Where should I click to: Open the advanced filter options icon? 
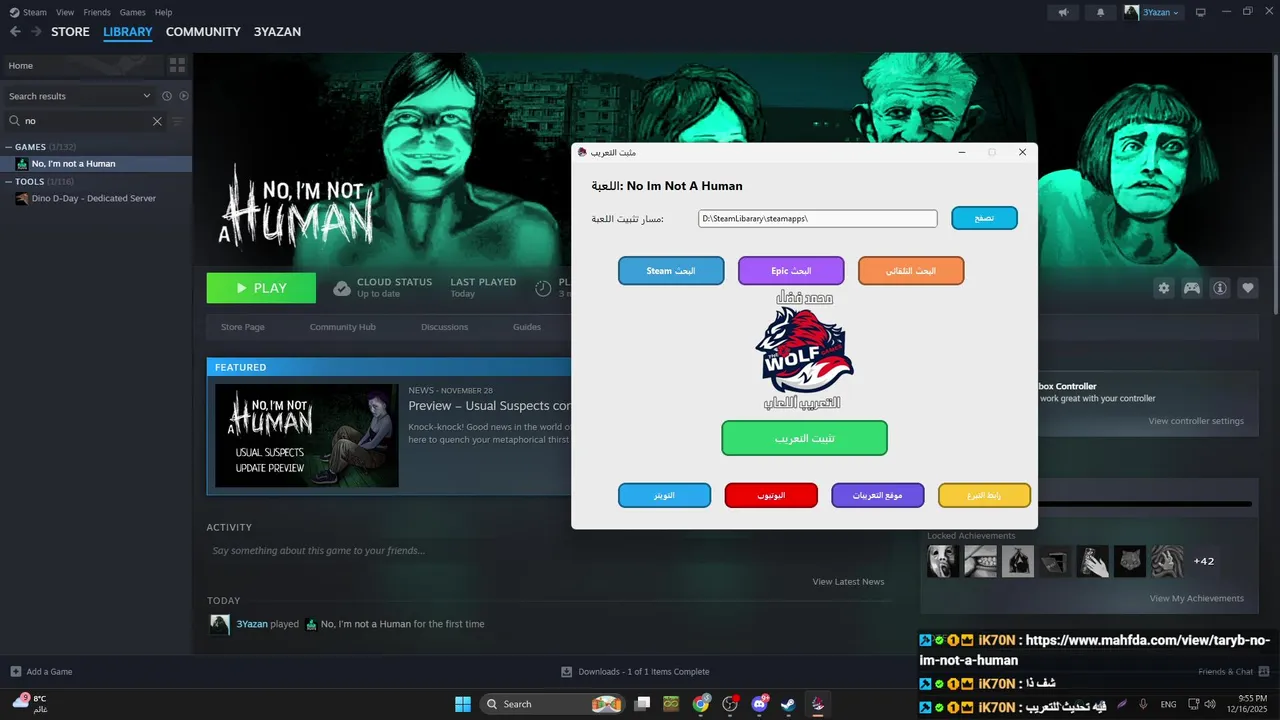(x=178, y=121)
